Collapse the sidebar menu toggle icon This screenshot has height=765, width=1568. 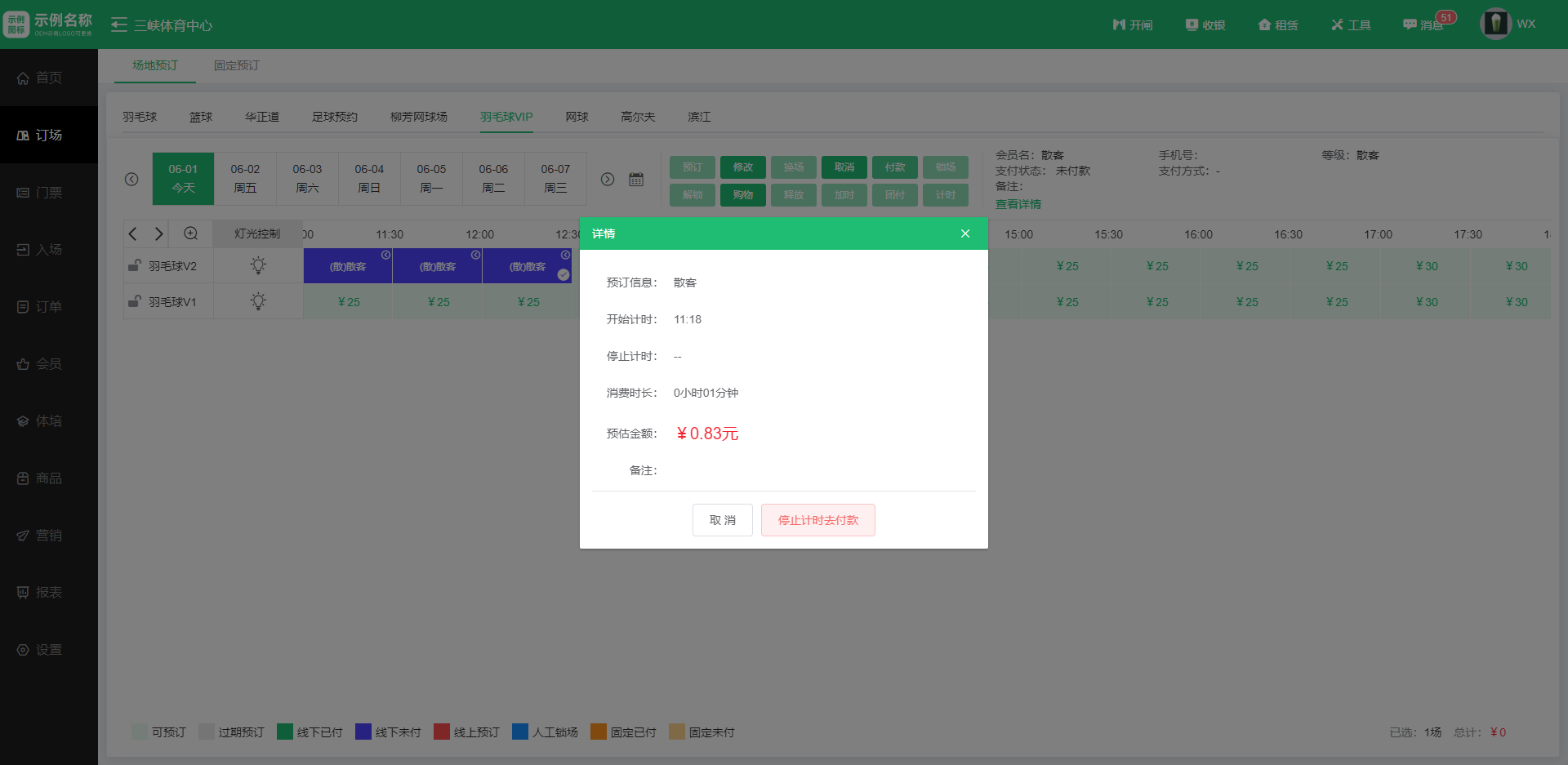(x=119, y=25)
